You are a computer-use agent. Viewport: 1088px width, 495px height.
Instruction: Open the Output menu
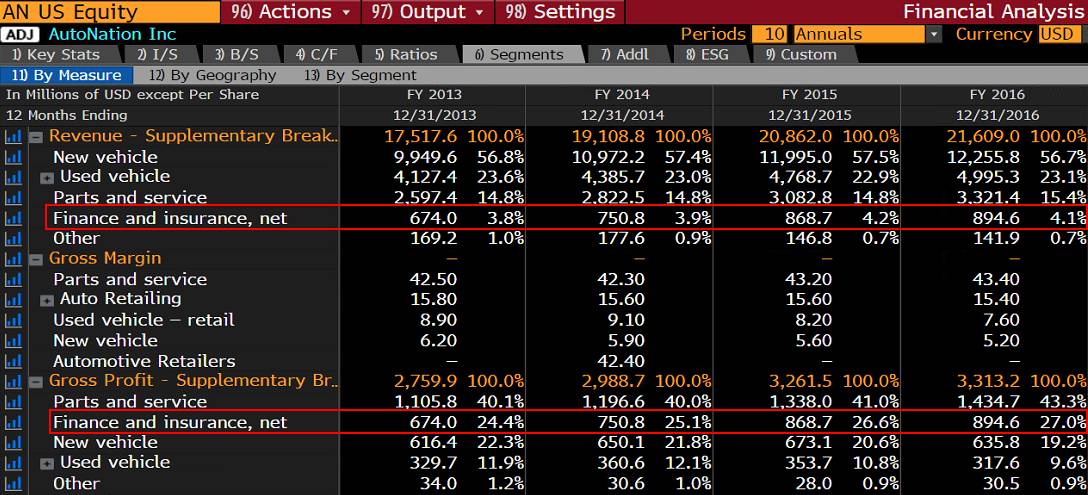pos(427,12)
